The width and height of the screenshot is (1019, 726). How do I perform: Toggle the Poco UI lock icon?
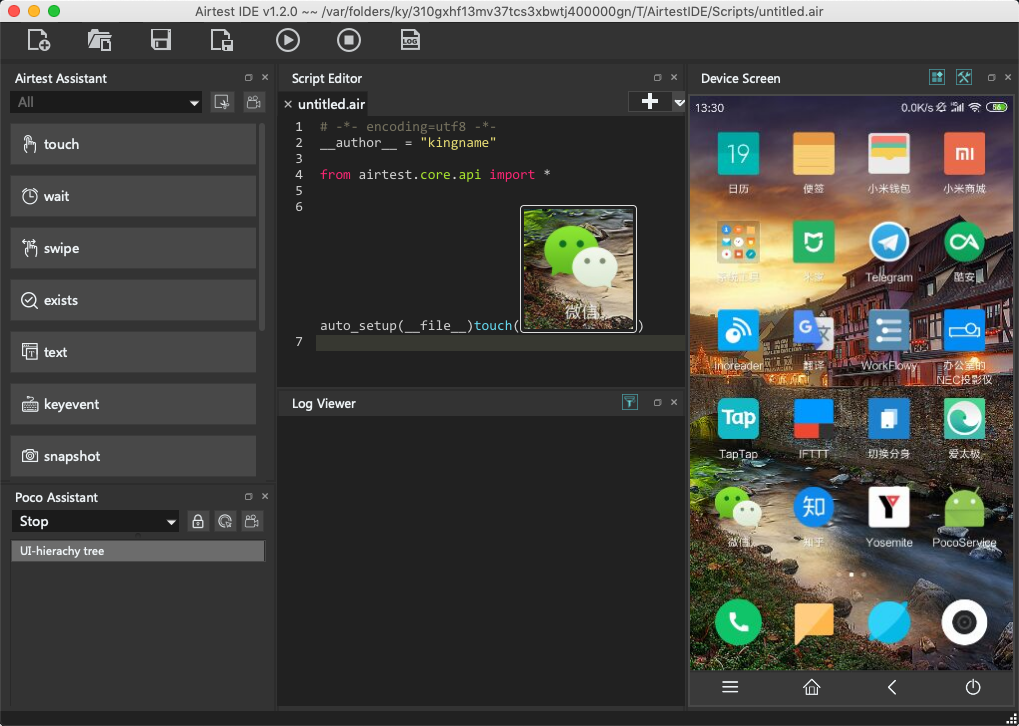198,521
